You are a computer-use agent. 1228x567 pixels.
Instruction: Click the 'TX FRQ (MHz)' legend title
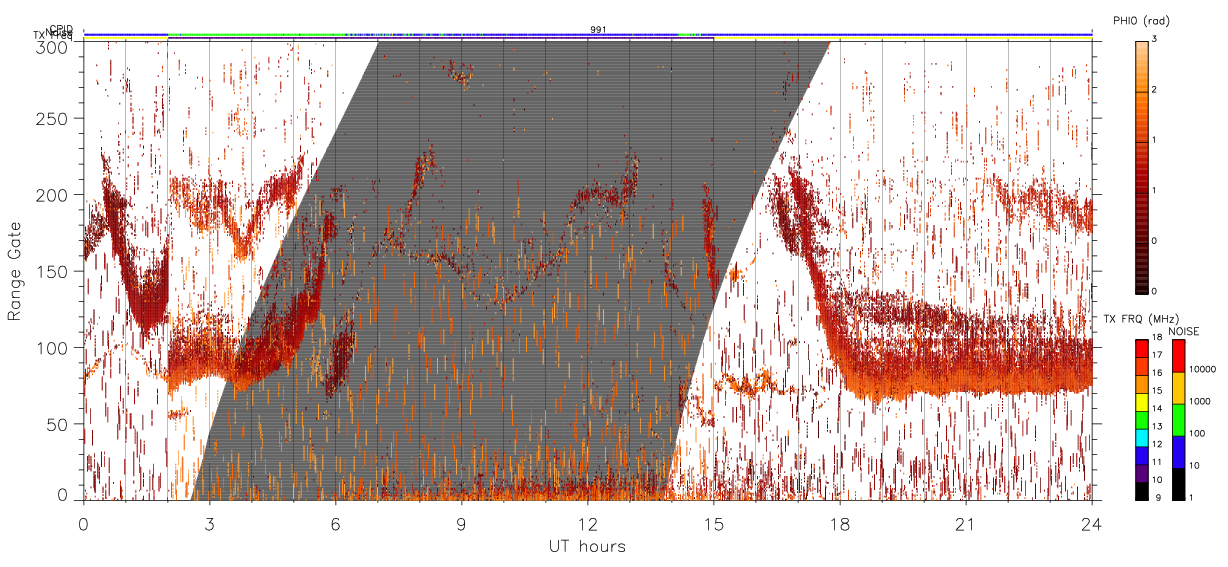[x=1141, y=318]
